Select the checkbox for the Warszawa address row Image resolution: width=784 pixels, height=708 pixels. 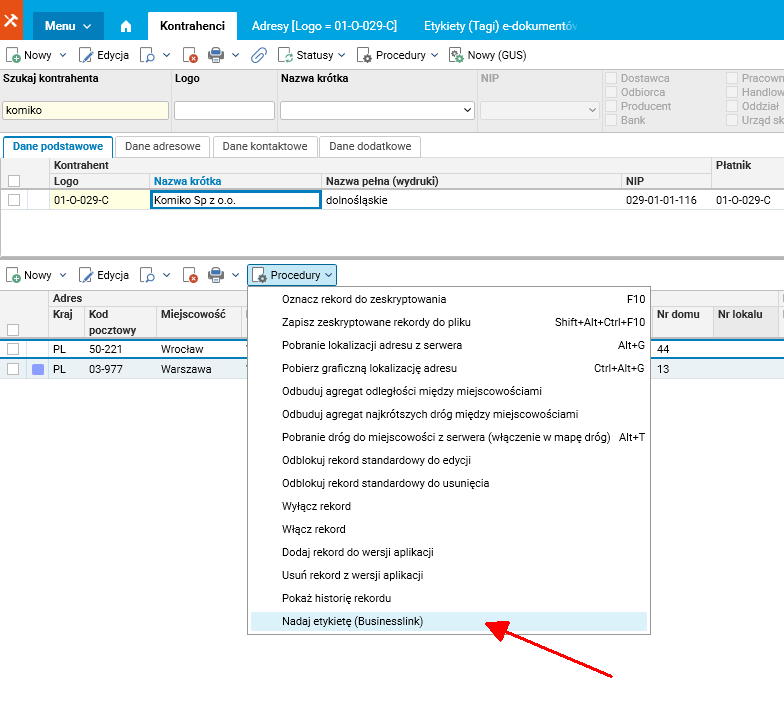(x=13, y=369)
